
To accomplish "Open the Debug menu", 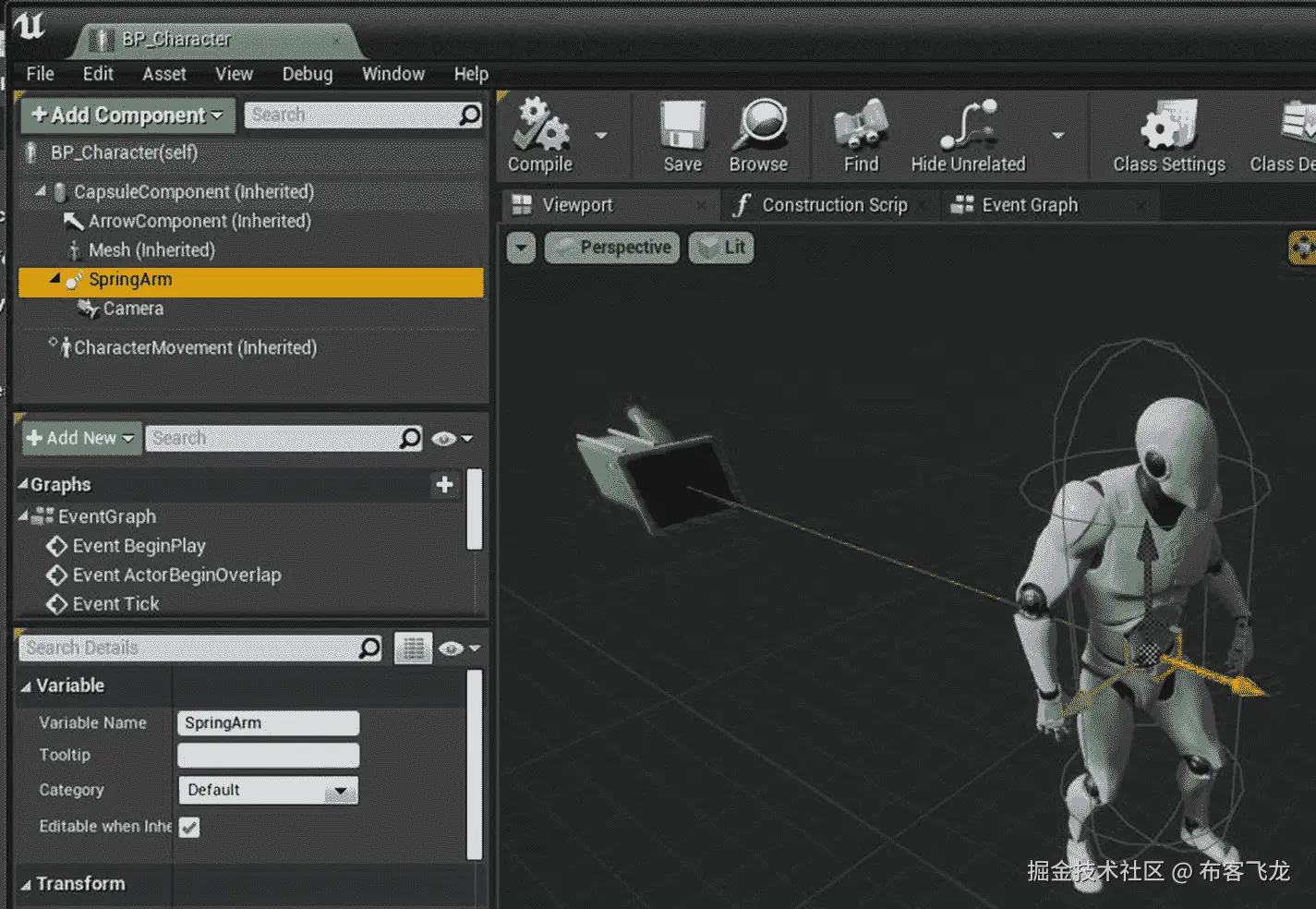I will coord(308,74).
